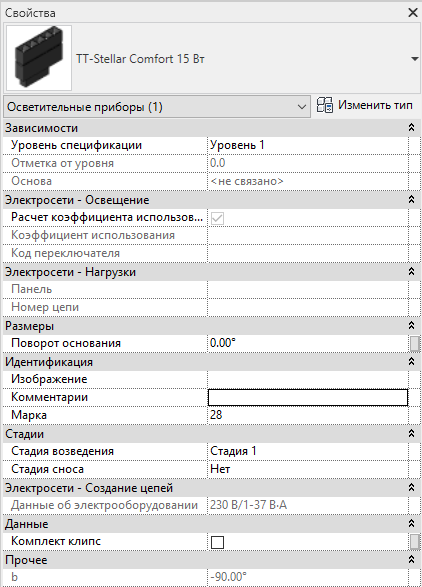Click the Поворот основания label

[66, 343]
